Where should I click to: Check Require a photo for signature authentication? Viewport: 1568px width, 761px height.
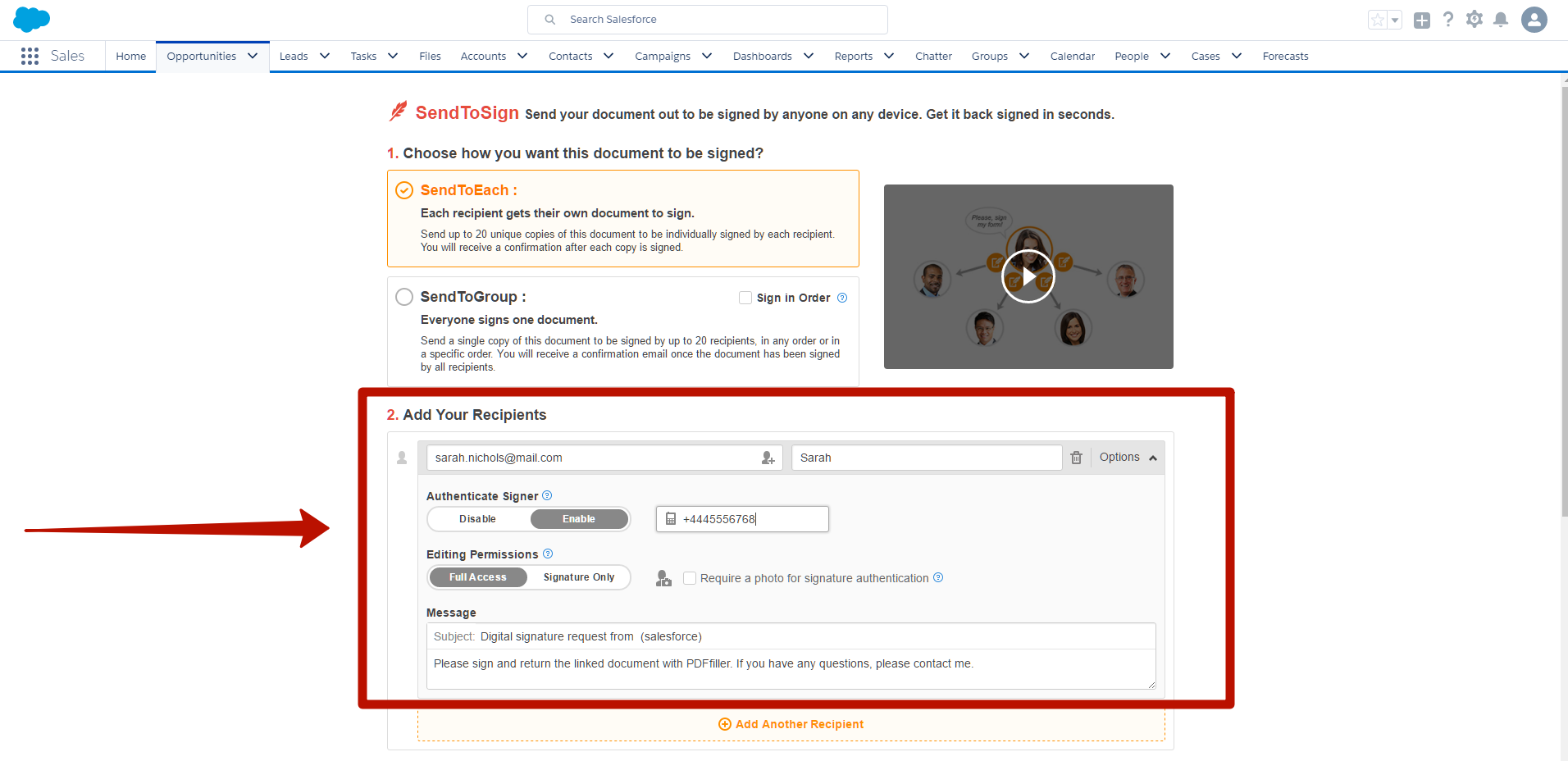pos(690,578)
